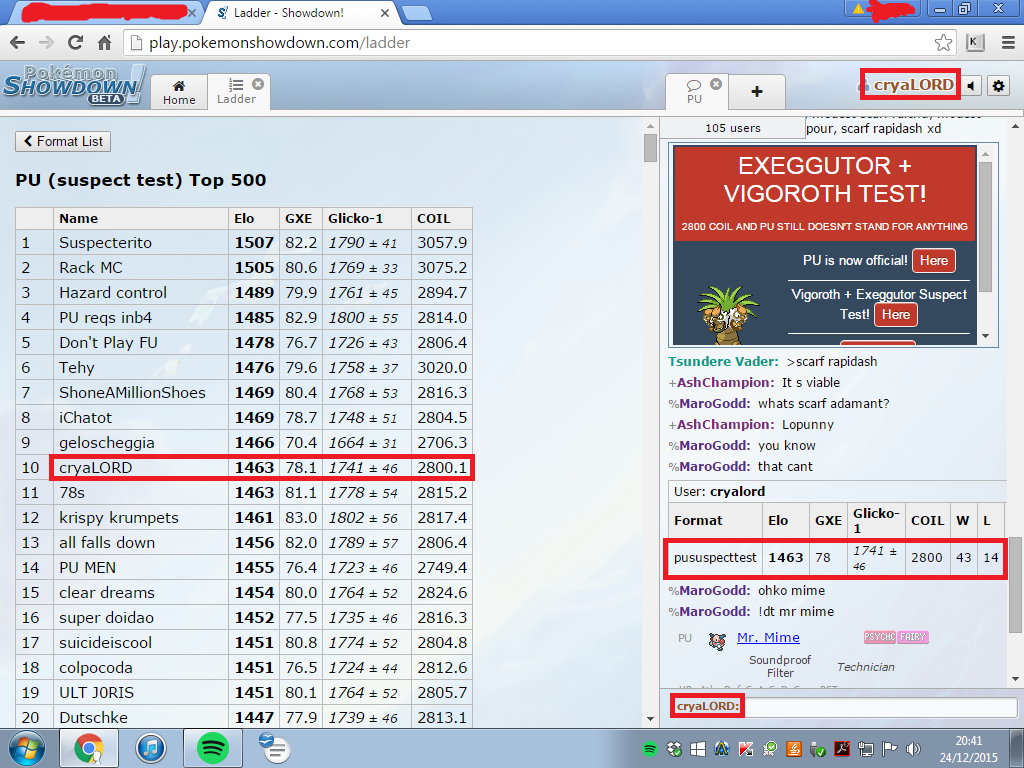Viewport: 1024px width, 768px height.
Task: Open the cryaLORD username menu
Action: tap(913, 85)
